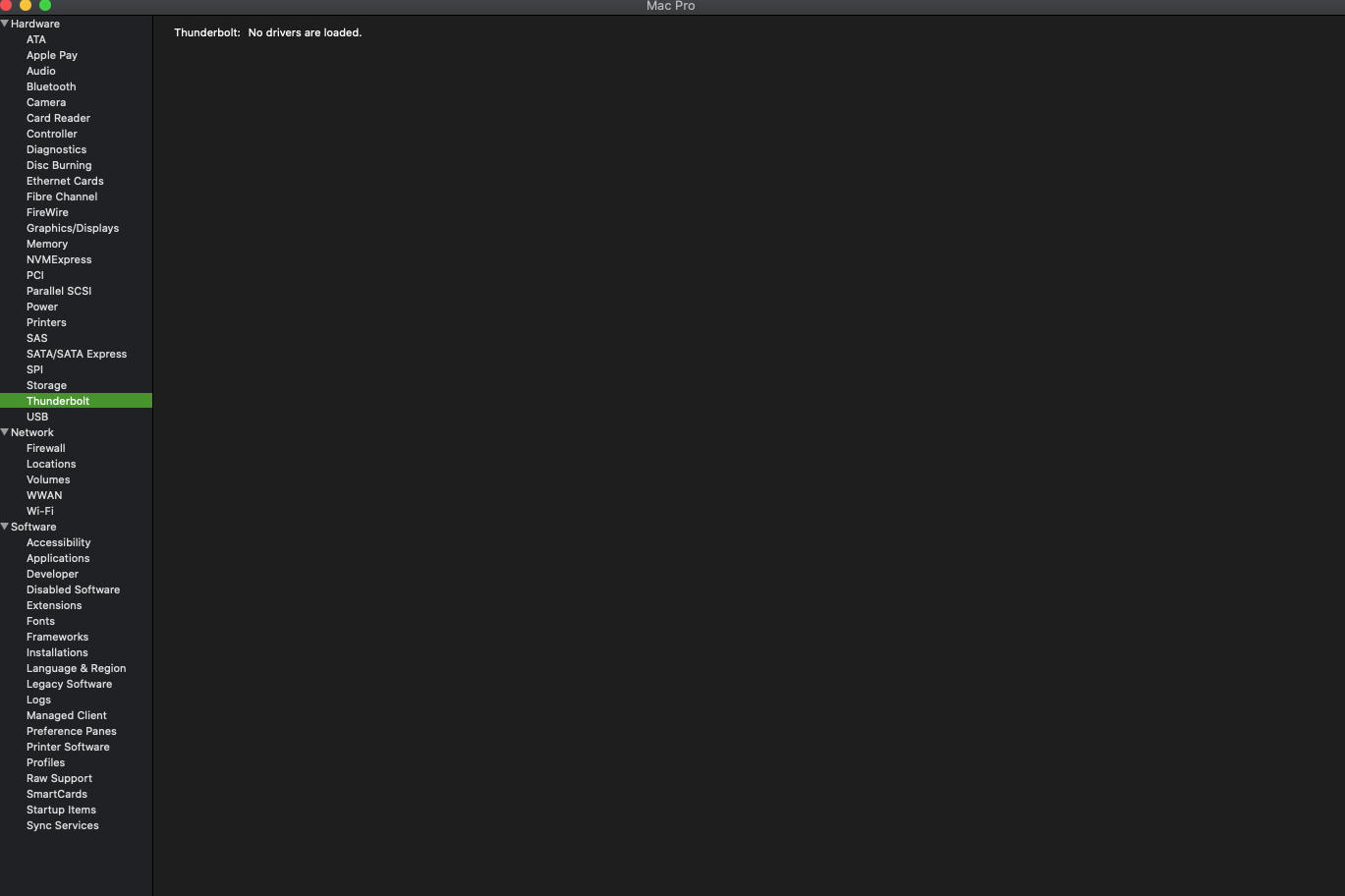The height and width of the screenshot is (896, 1345).
Task: Select Disc Burning item
Action: pyautogui.click(x=59, y=165)
